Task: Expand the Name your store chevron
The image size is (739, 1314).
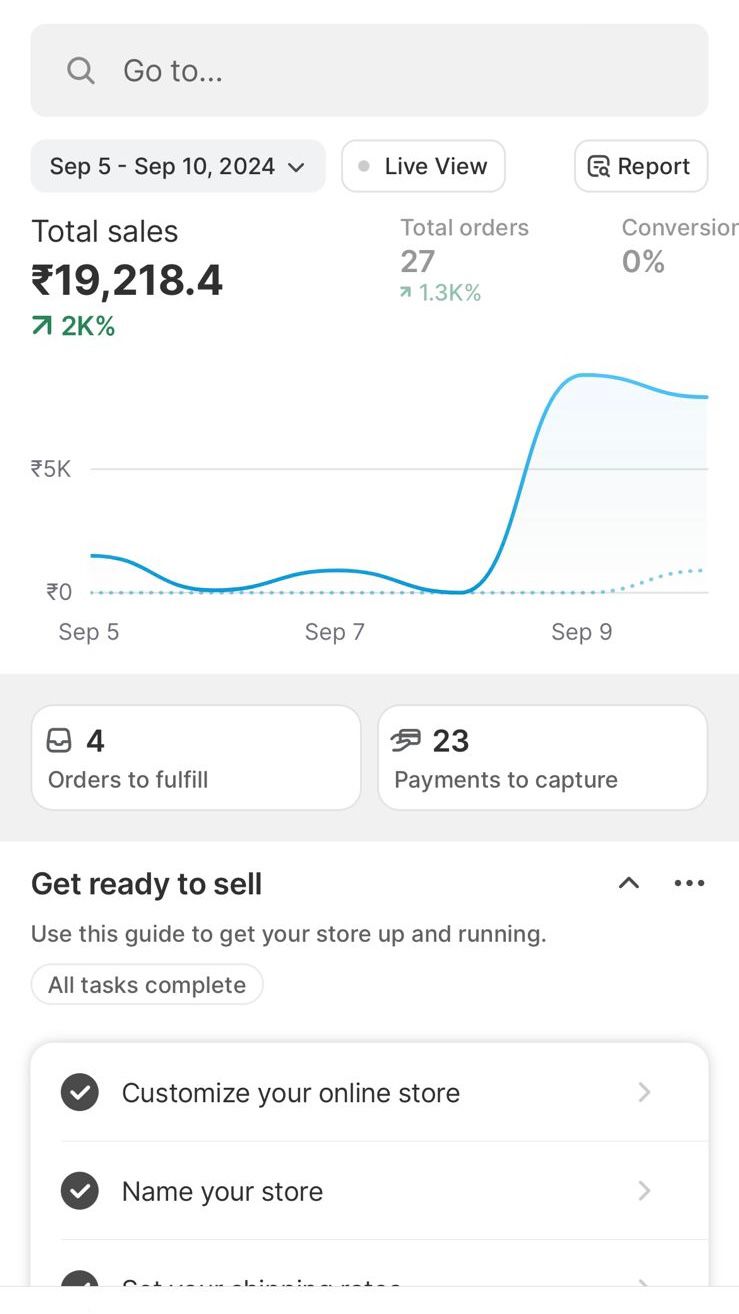Action: tap(645, 1191)
